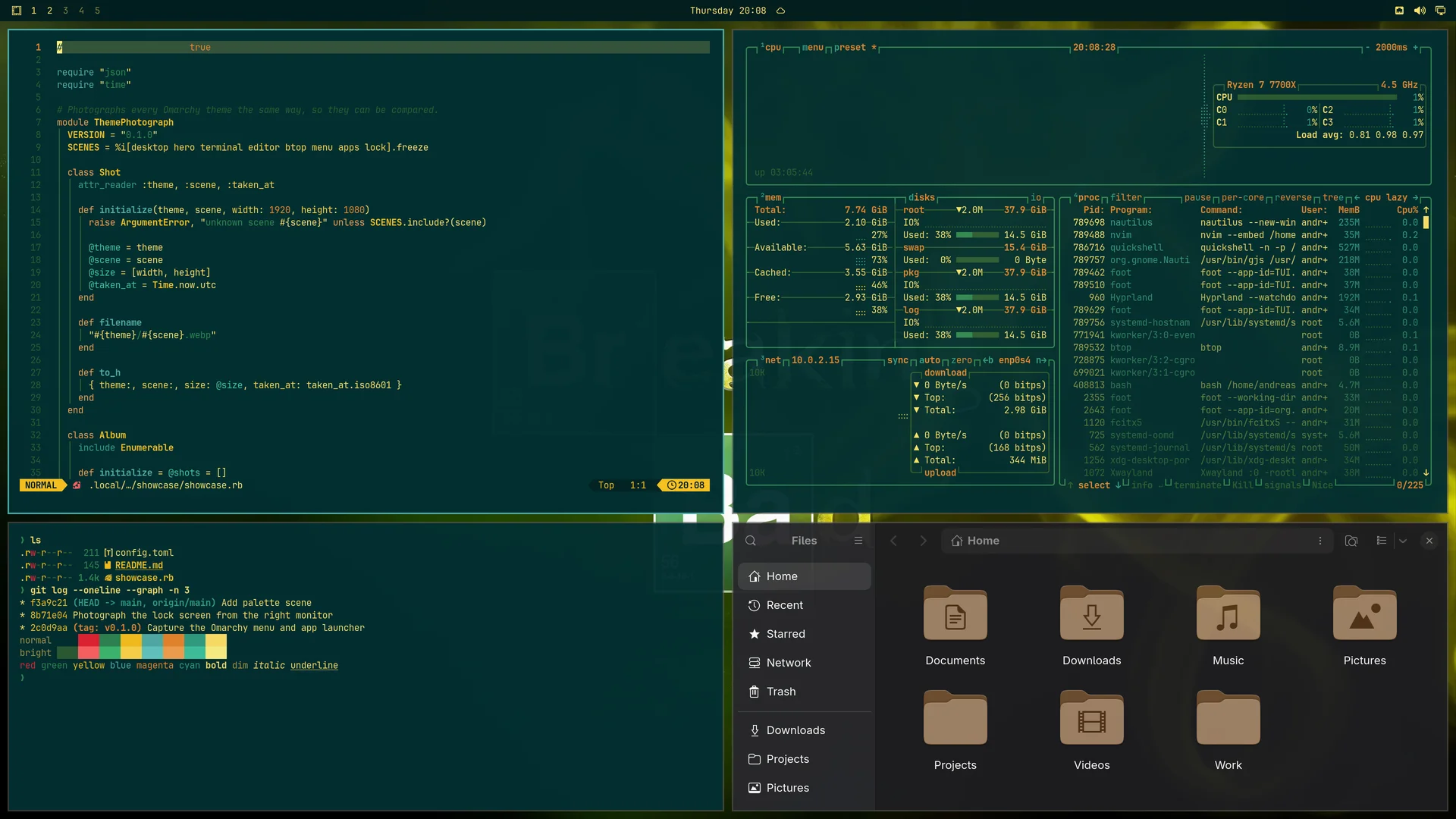Toggle btop tree view

click(1333, 197)
